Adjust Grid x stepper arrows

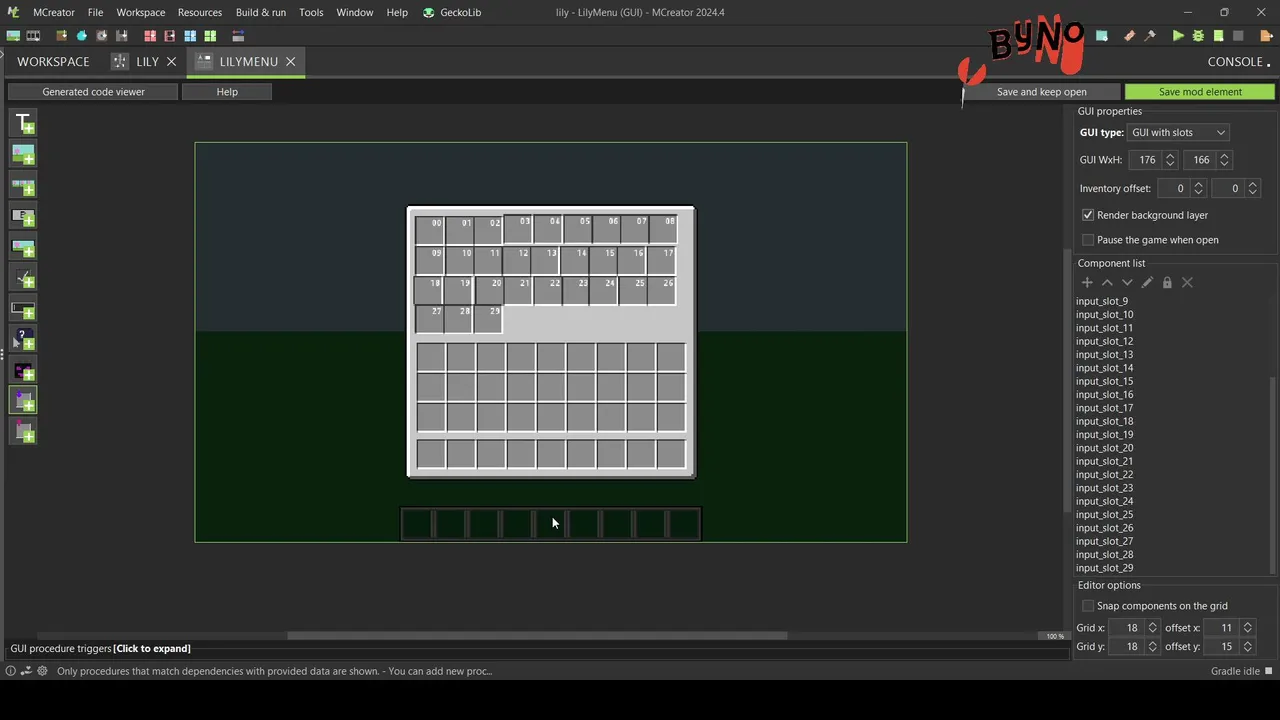[x=1152, y=628]
